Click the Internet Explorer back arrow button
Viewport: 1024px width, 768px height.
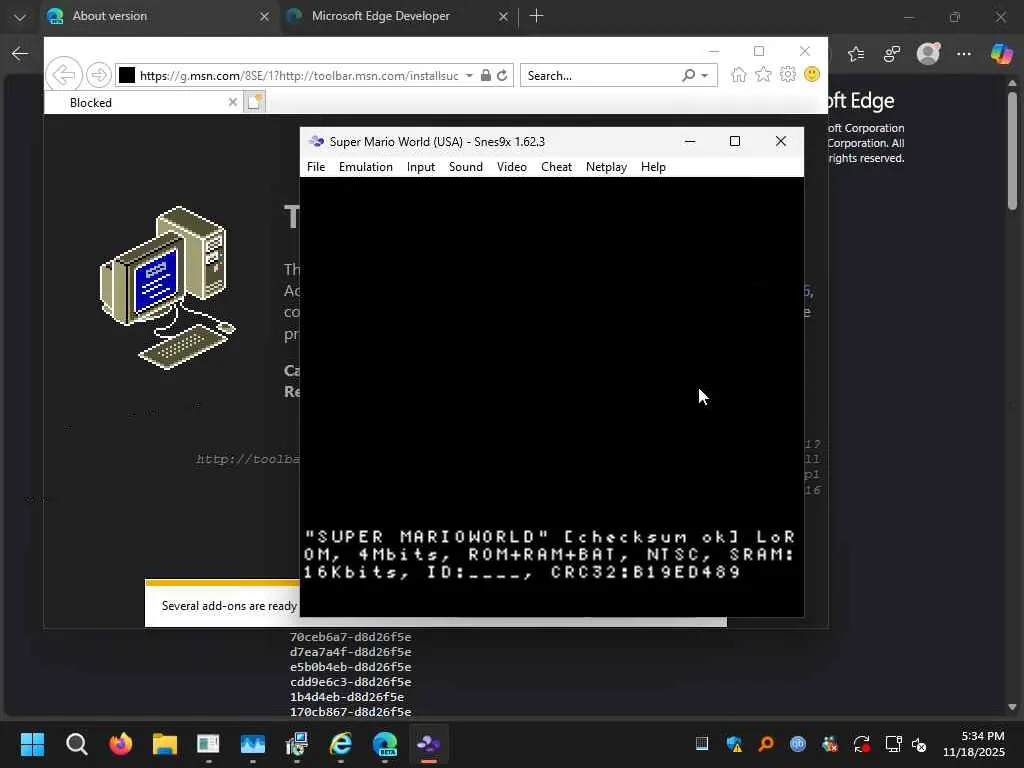coord(64,75)
